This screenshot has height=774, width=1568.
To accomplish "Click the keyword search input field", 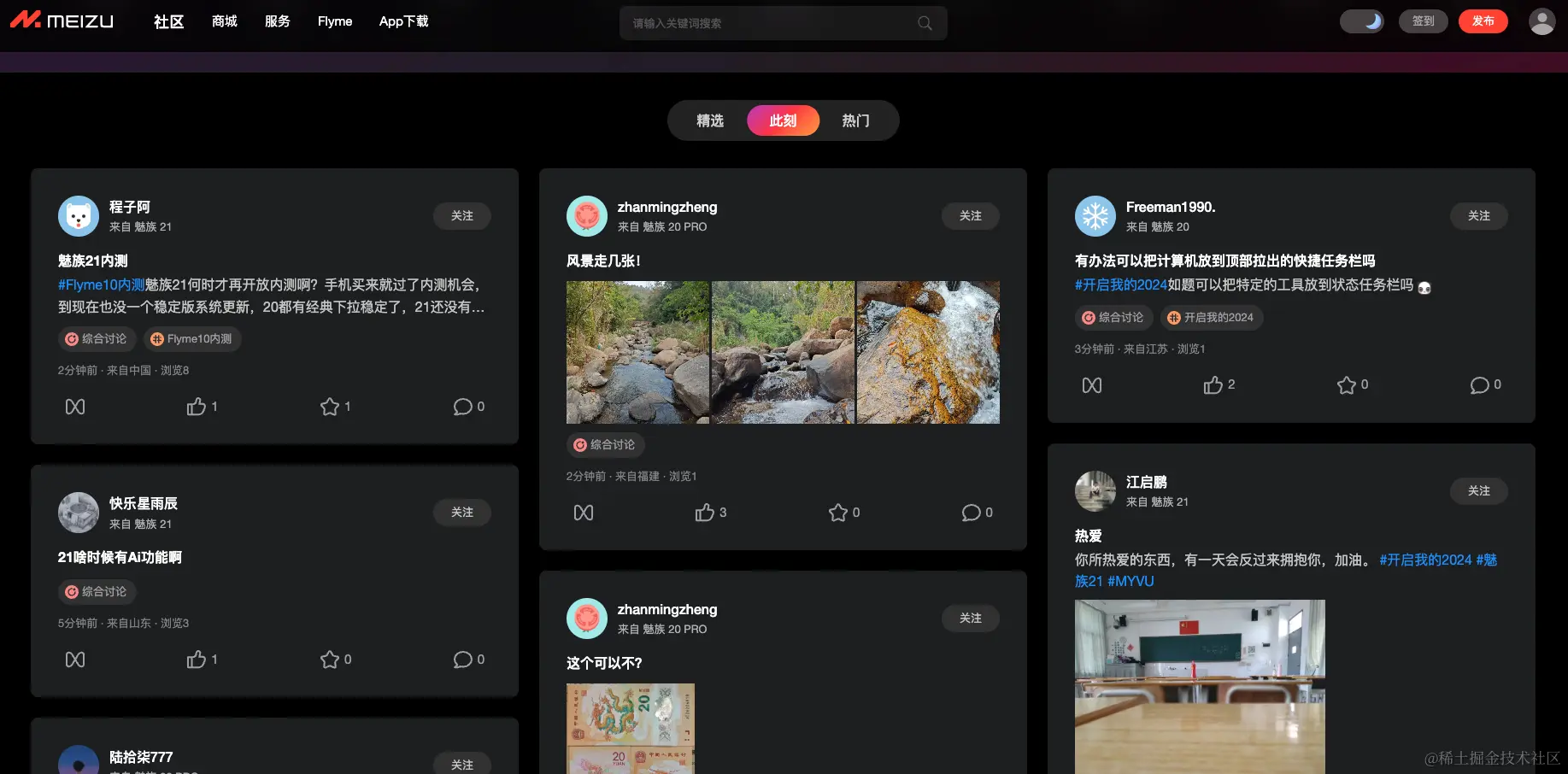I will pyautogui.click(x=783, y=23).
